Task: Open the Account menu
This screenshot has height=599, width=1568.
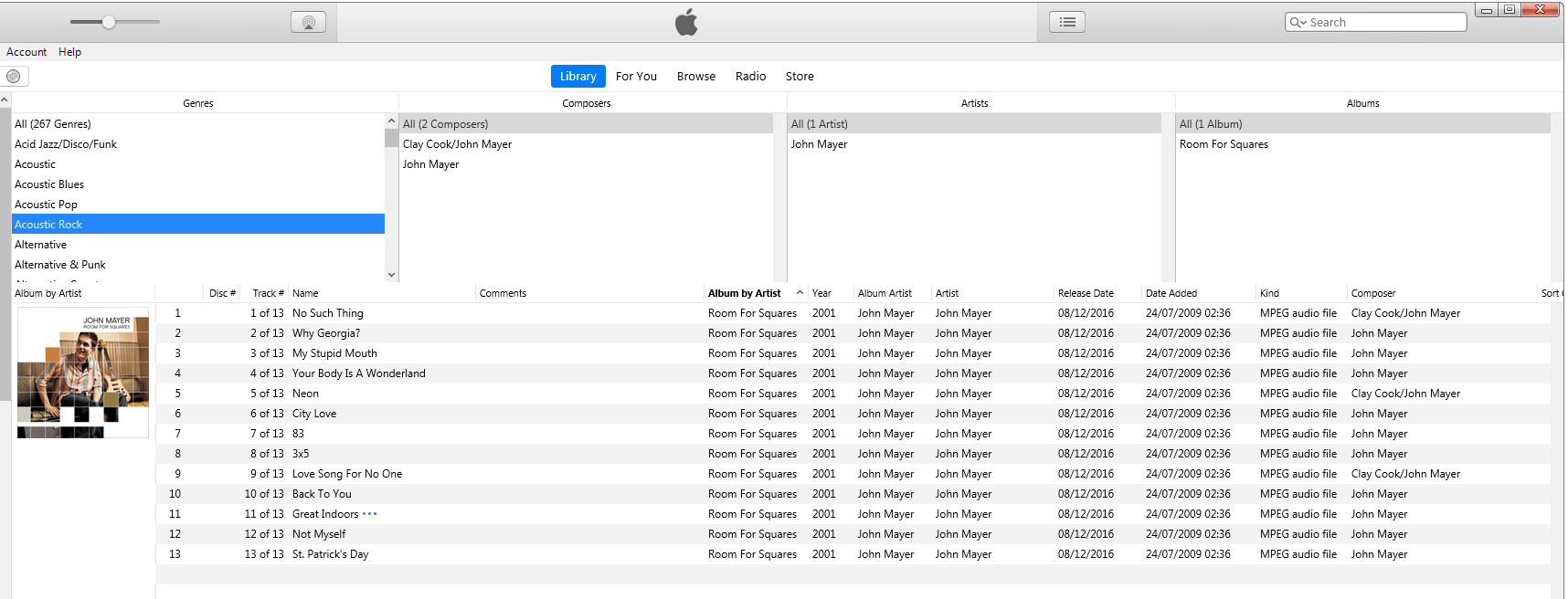Action: [x=26, y=52]
